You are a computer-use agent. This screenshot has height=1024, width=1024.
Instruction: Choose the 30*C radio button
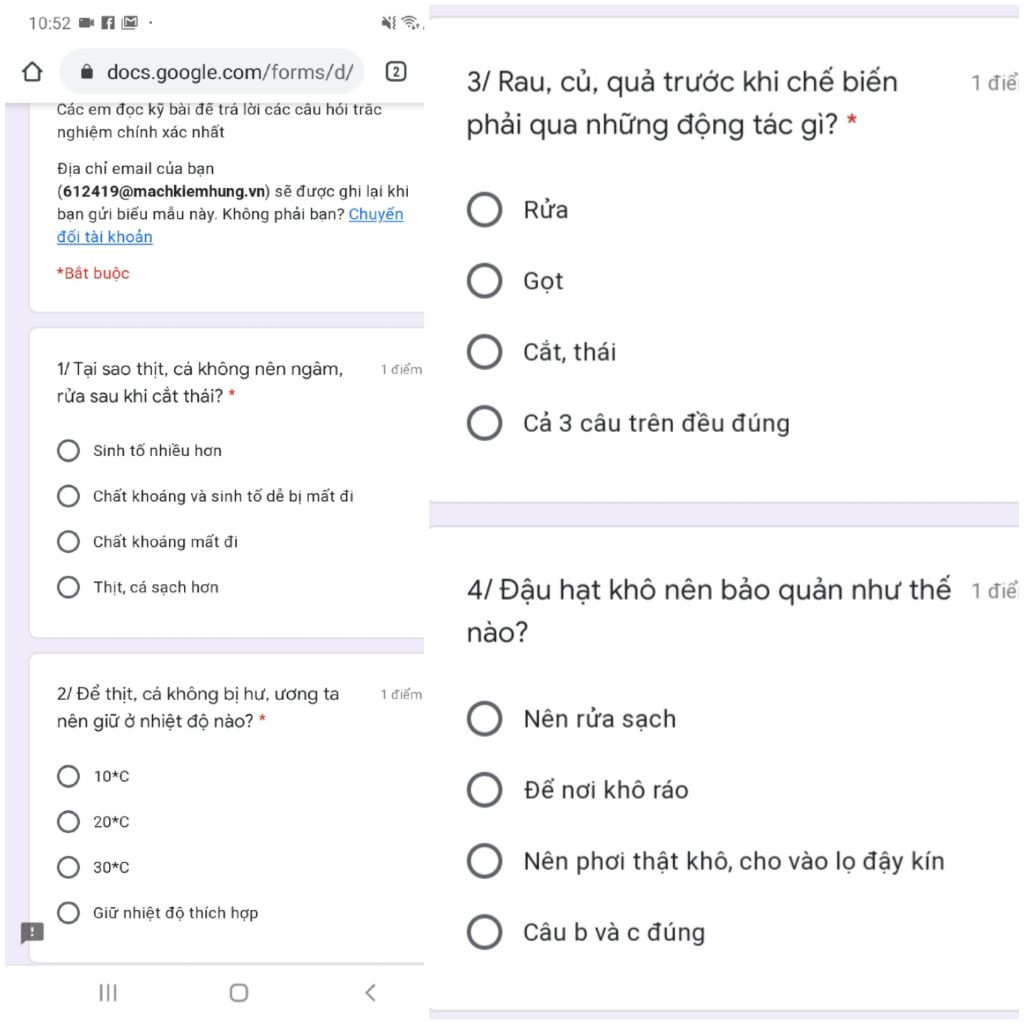tap(68, 867)
